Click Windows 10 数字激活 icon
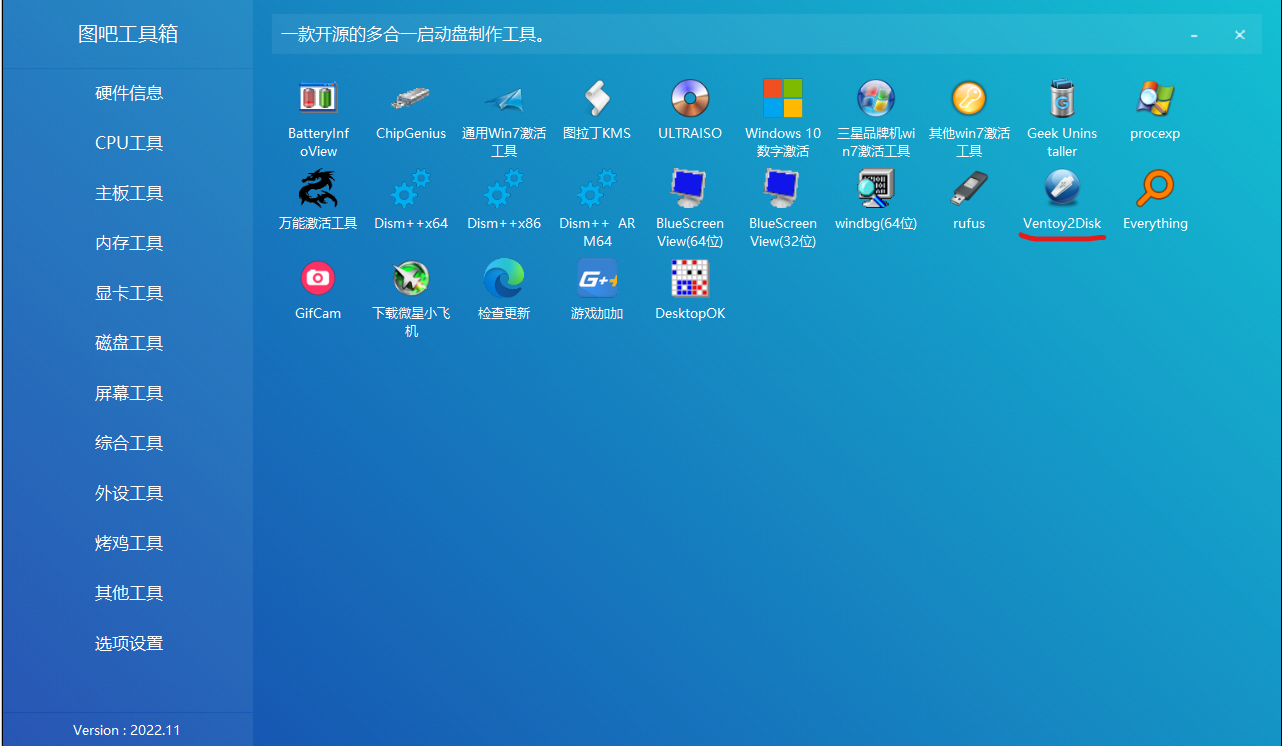The width and height of the screenshot is (1282, 746). click(x=782, y=100)
